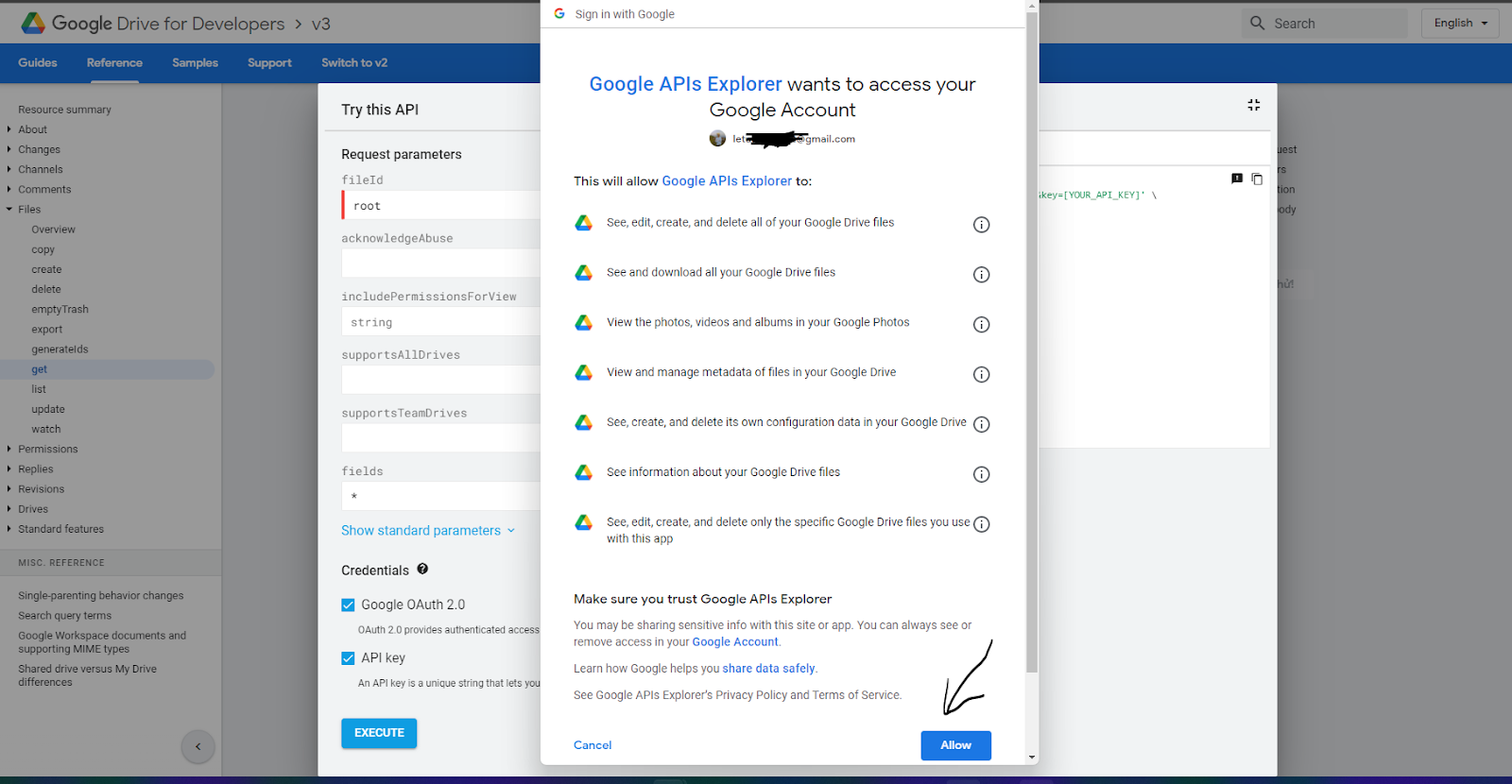Image resolution: width=1512 pixels, height=784 pixels.
Task: Open the 'share data safely' link
Action: pos(768,669)
